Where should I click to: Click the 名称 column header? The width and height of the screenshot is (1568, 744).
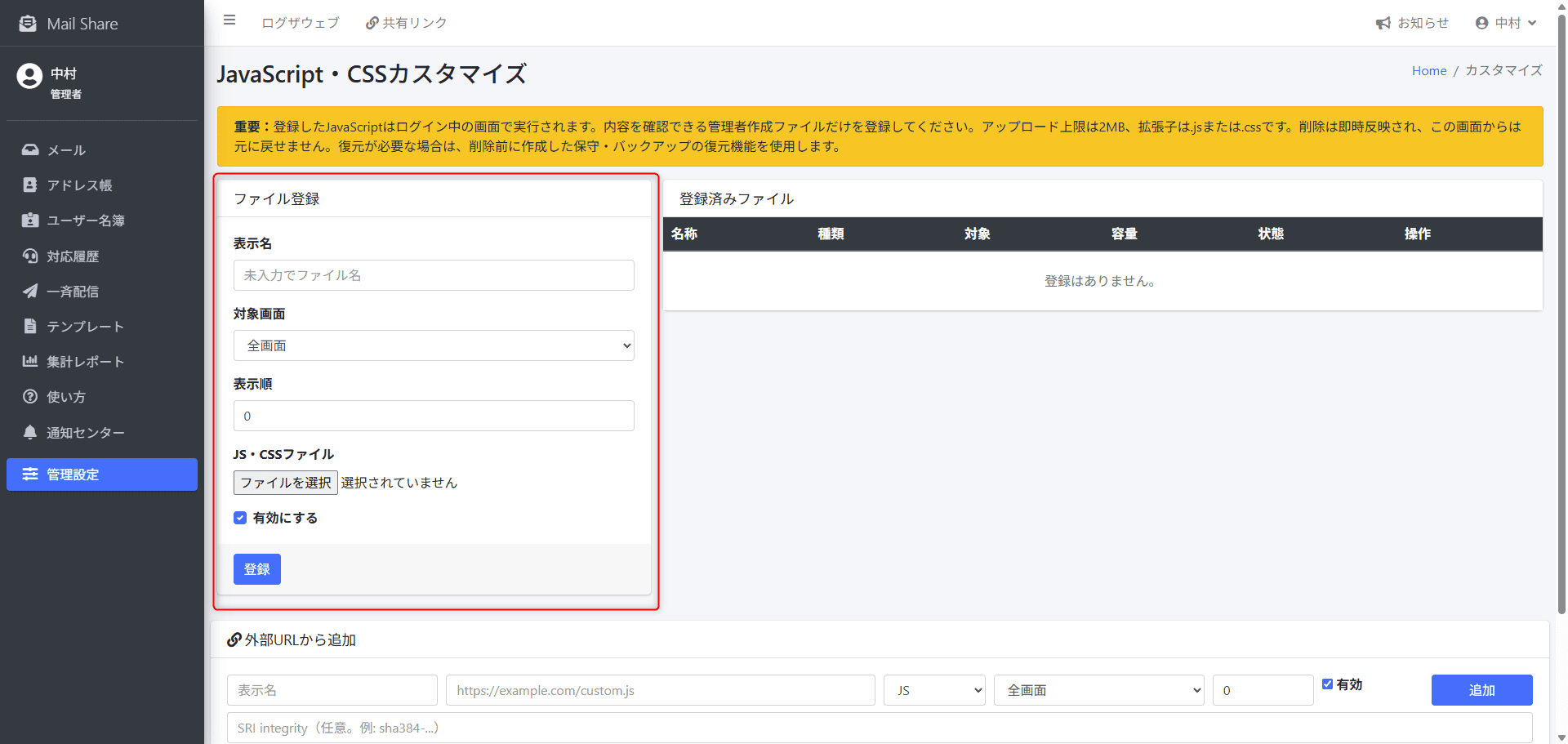684,234
